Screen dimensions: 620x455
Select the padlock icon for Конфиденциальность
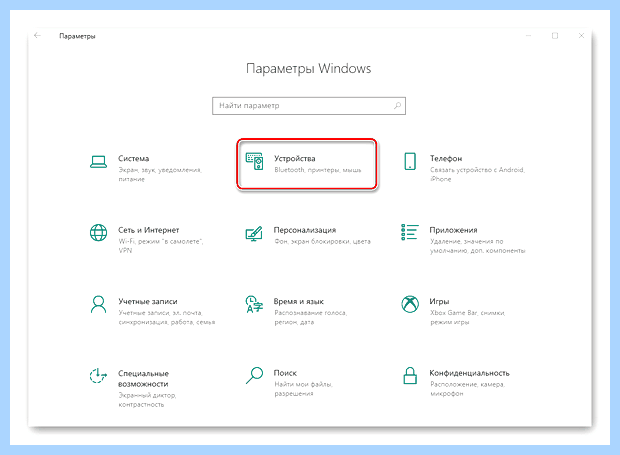(x=410, y=376)
